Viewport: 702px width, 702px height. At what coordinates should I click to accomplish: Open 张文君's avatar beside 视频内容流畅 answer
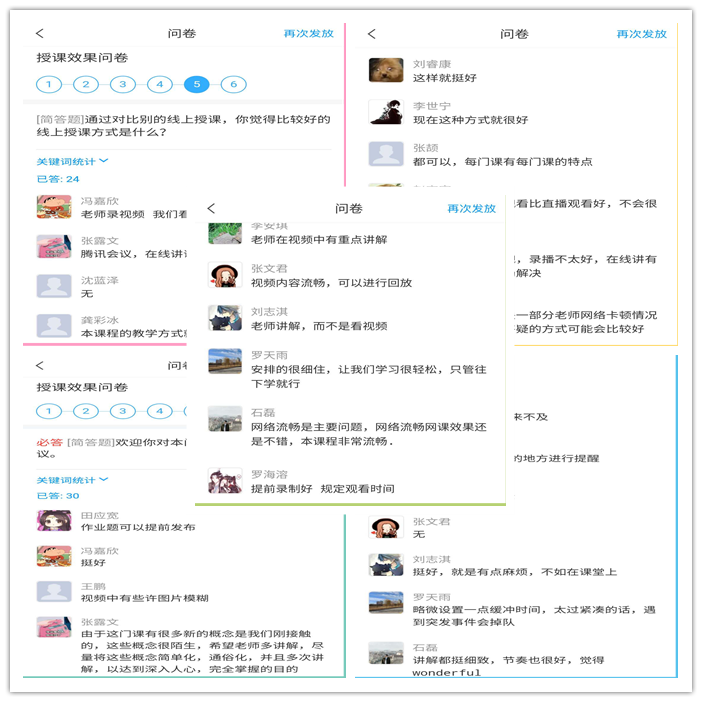click(x=225, y=275)
